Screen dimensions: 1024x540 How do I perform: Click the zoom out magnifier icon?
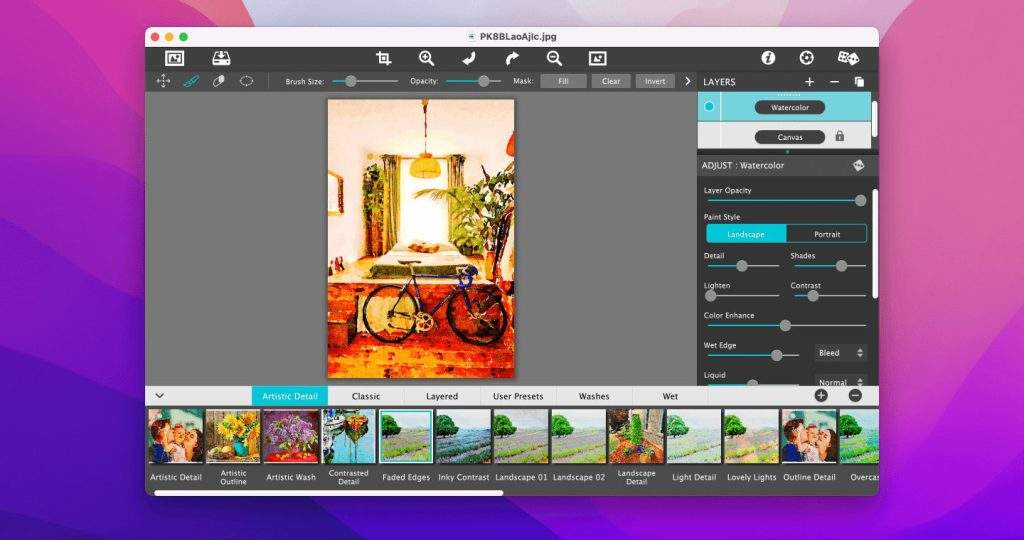pos(554,59)
